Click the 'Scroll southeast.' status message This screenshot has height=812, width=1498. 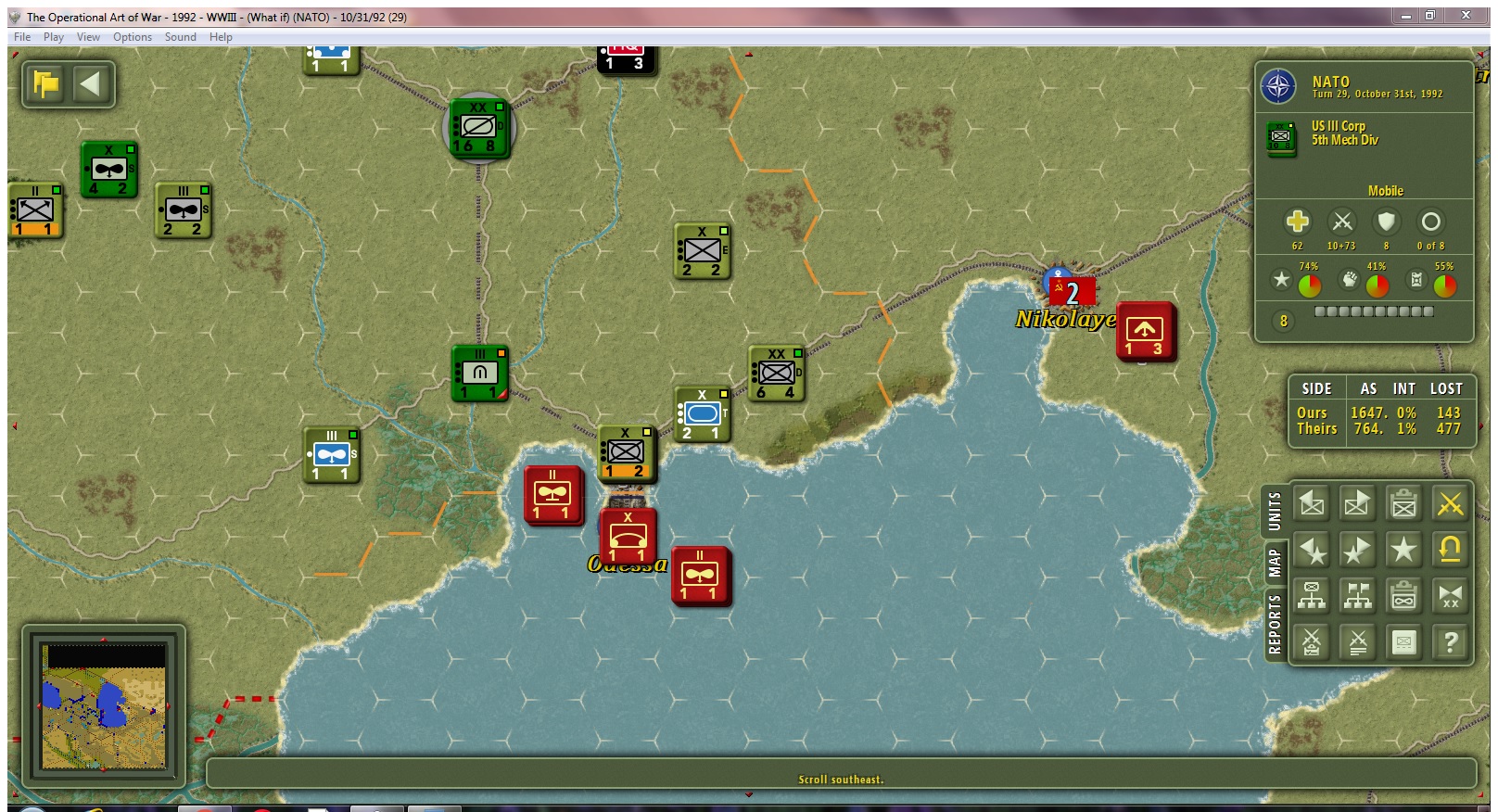tap(841, 780)
